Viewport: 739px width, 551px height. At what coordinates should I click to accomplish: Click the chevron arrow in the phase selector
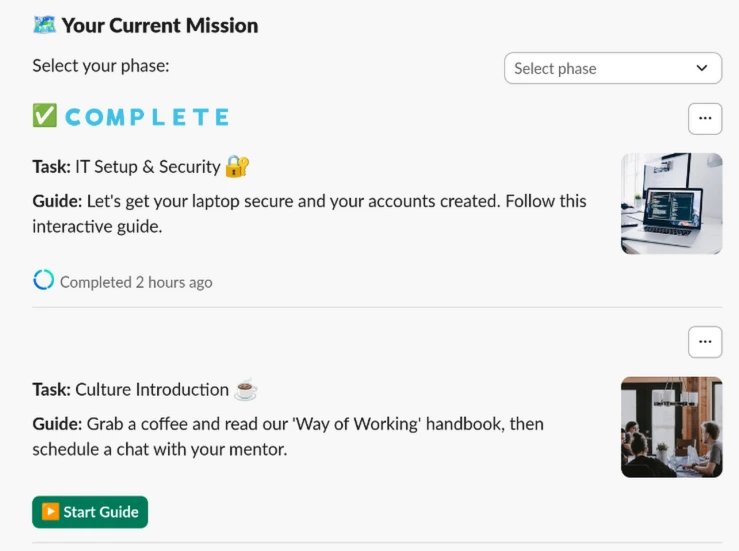701,68
